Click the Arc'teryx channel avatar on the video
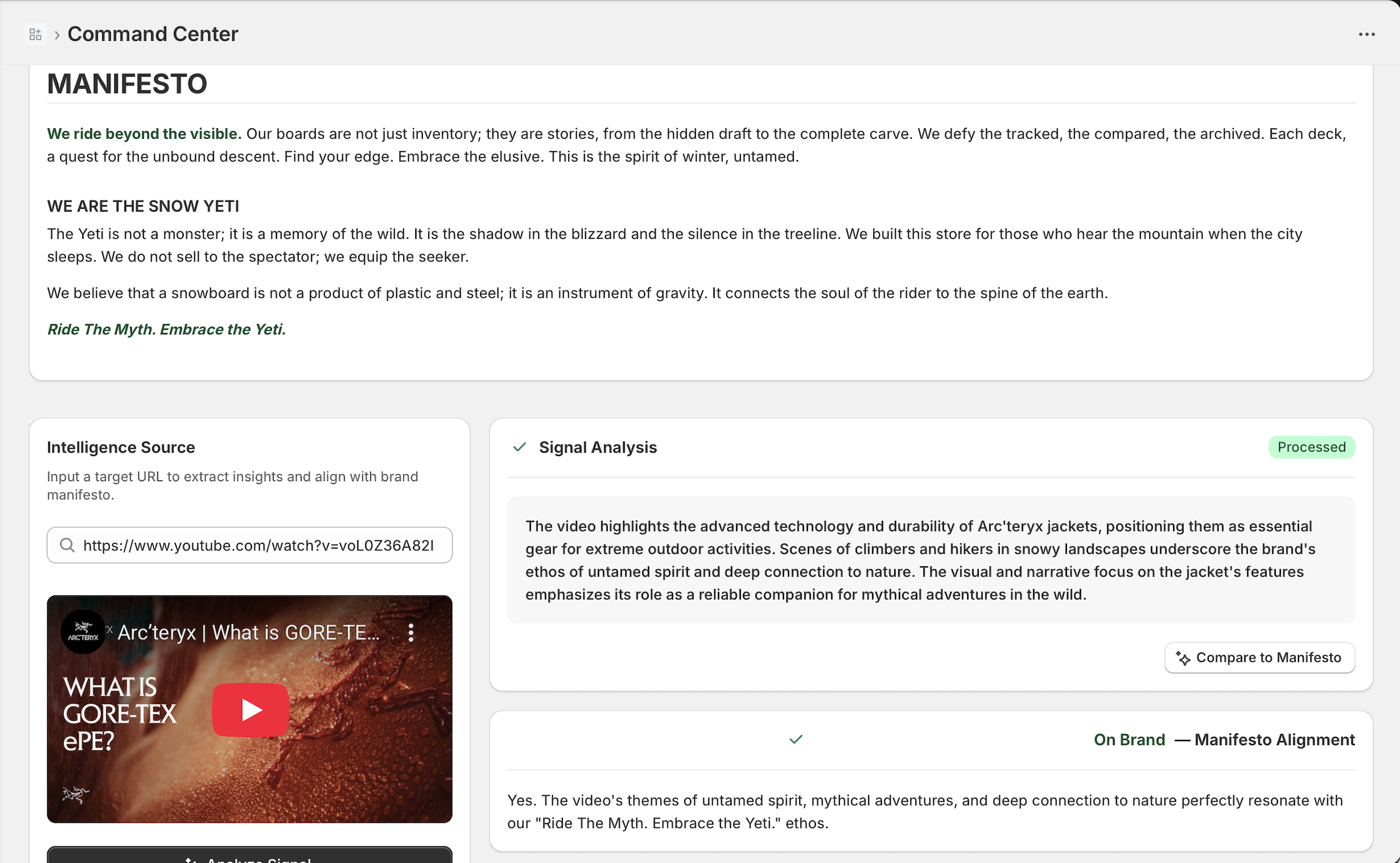The image size is (1400, 863). pos(83,632)
